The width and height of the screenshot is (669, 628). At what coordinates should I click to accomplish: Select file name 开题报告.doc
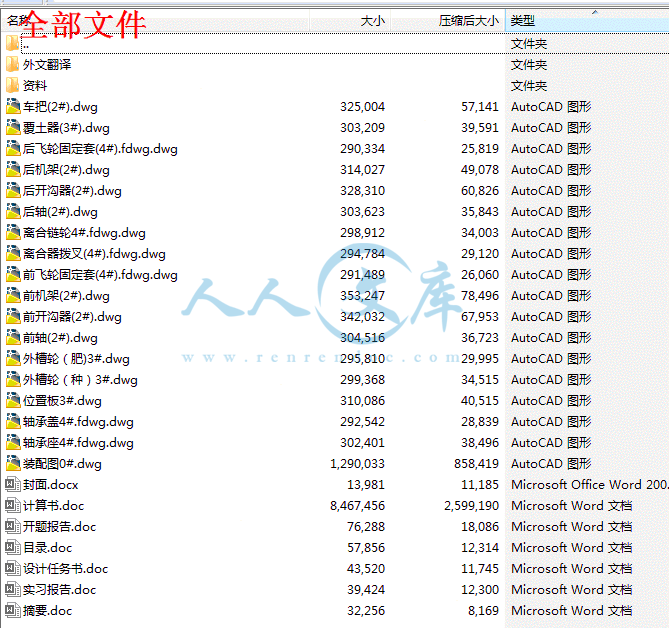tap(59, 526)
